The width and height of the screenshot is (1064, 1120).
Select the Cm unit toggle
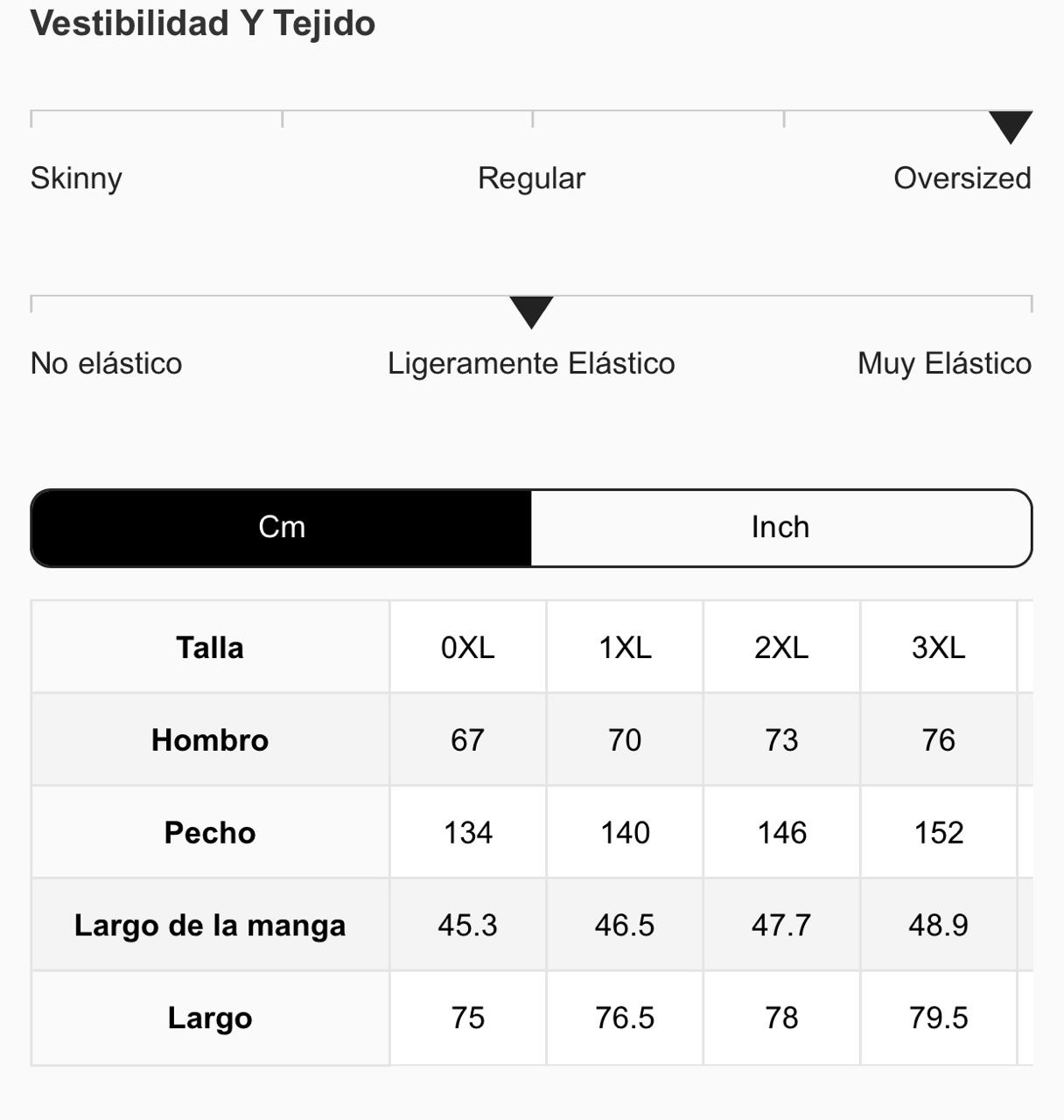tap(282, 528)
